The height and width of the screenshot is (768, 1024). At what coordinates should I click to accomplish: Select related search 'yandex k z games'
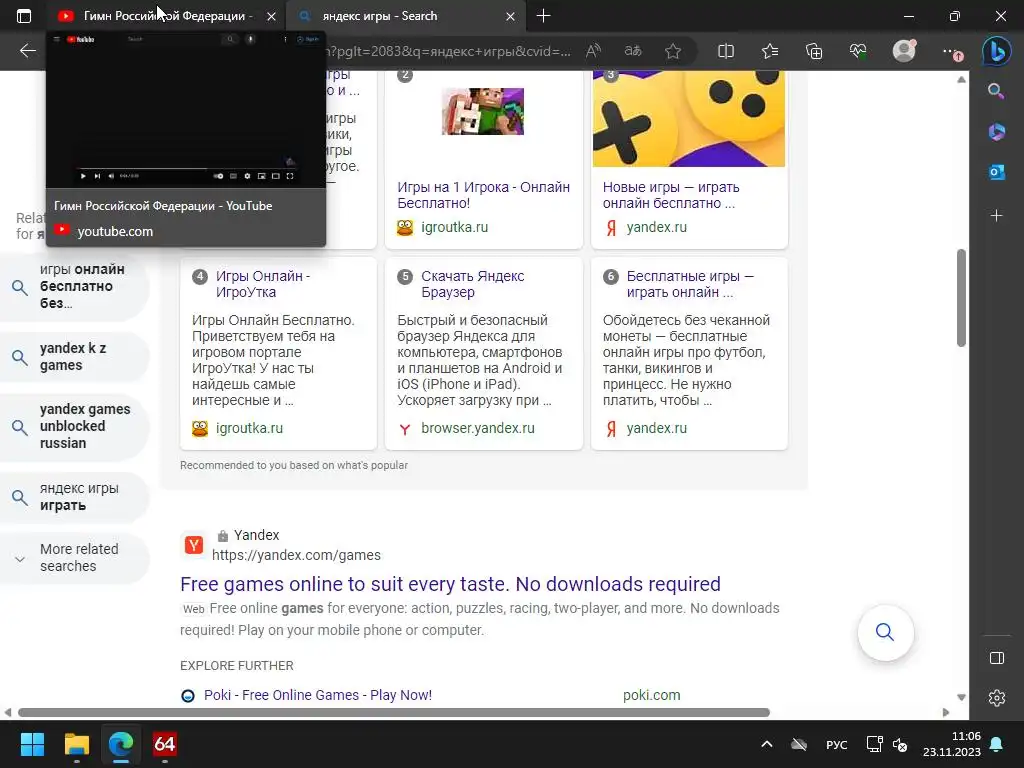click(74, 357)
